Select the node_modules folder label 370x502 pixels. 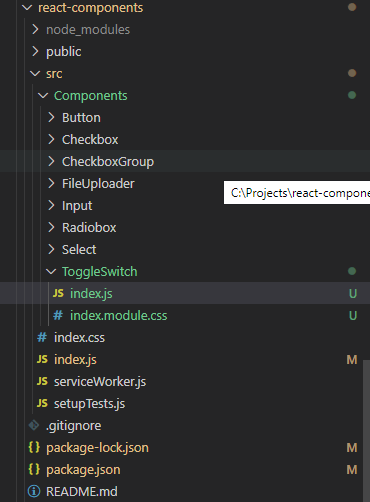point(88,30)
